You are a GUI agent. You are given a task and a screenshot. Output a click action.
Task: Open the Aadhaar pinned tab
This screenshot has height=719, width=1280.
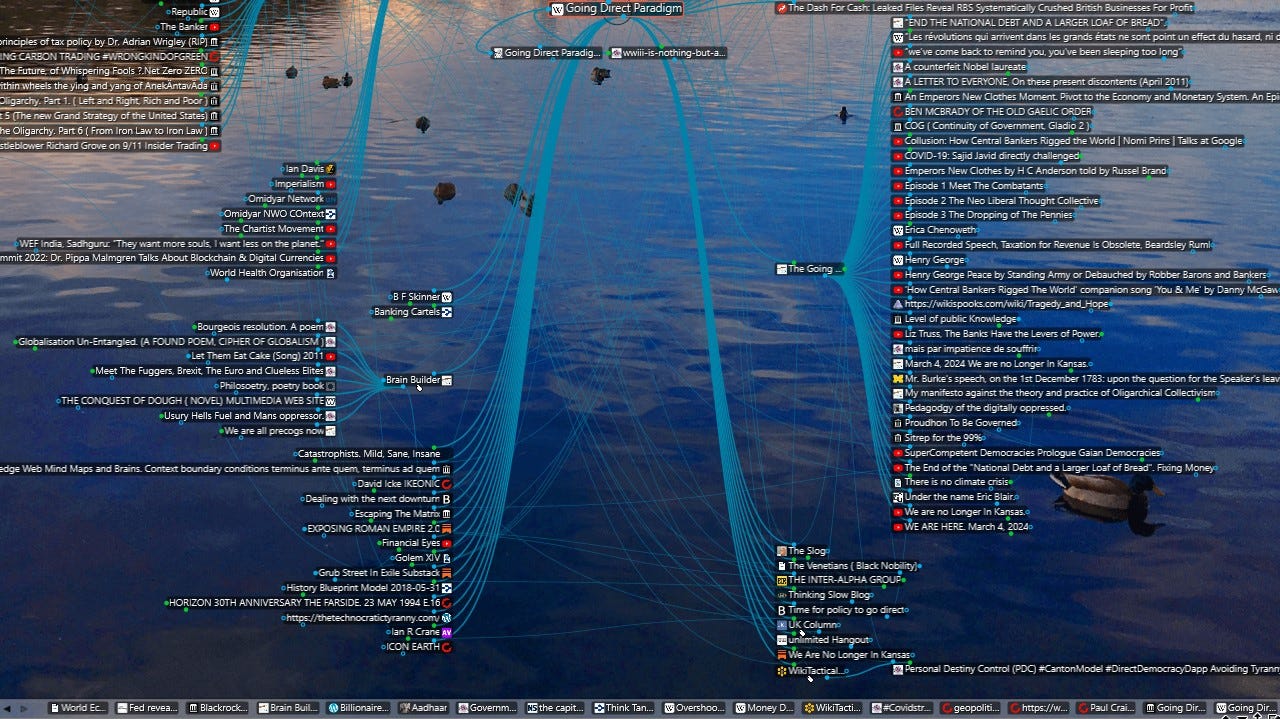424,708
